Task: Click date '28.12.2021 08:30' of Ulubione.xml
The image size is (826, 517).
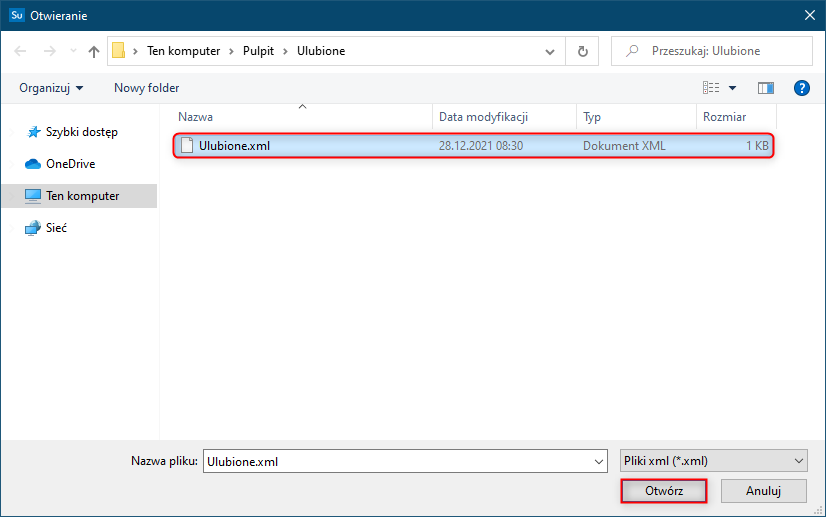Action: pos(481,145)
